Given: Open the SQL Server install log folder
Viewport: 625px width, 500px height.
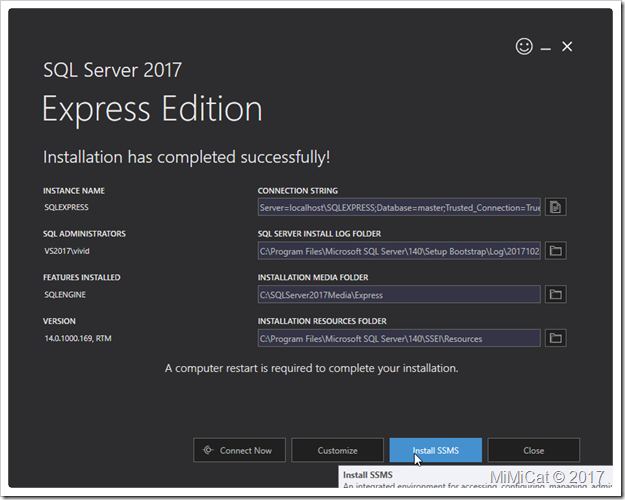Looking at the screenshot, I should pos(556,251).
